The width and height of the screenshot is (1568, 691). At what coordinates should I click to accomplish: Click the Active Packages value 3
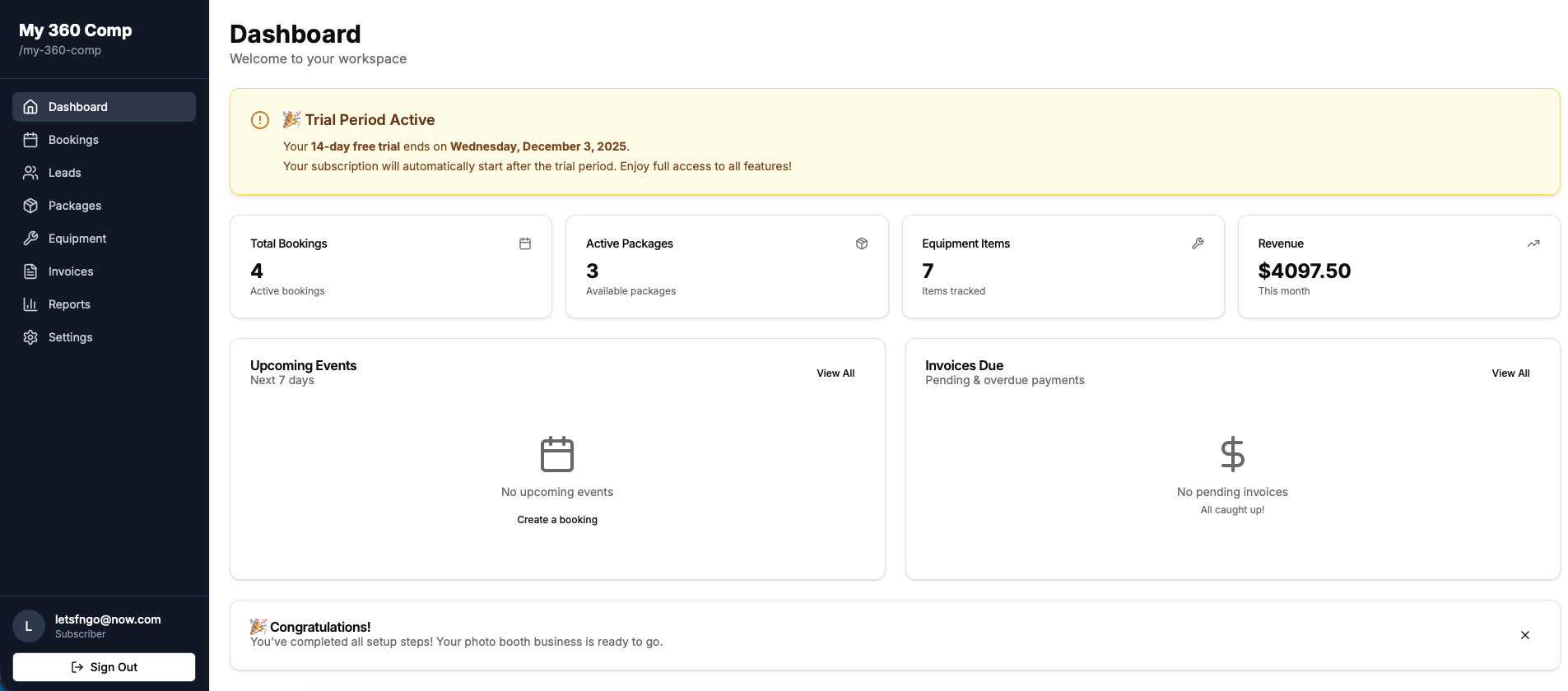click(x=593, y=271)
